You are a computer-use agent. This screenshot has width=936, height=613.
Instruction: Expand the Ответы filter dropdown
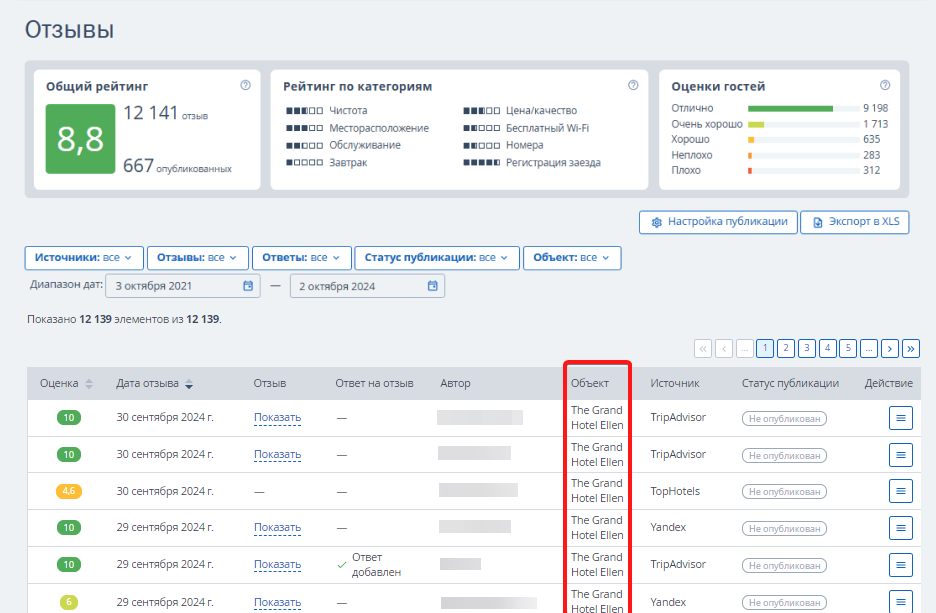pos(301,258)
